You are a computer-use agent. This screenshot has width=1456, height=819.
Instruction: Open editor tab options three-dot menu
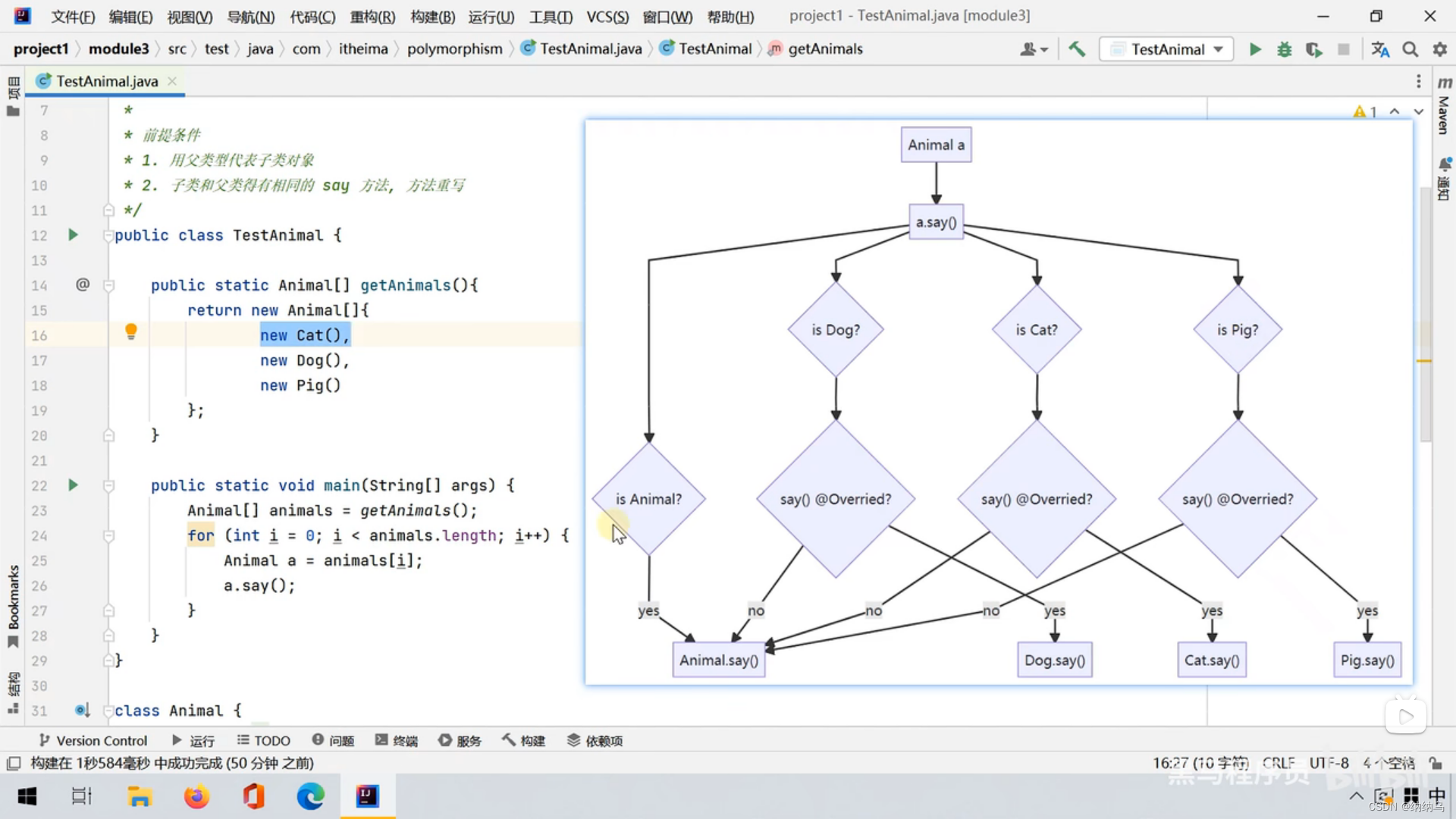(x=1419, y=81)
